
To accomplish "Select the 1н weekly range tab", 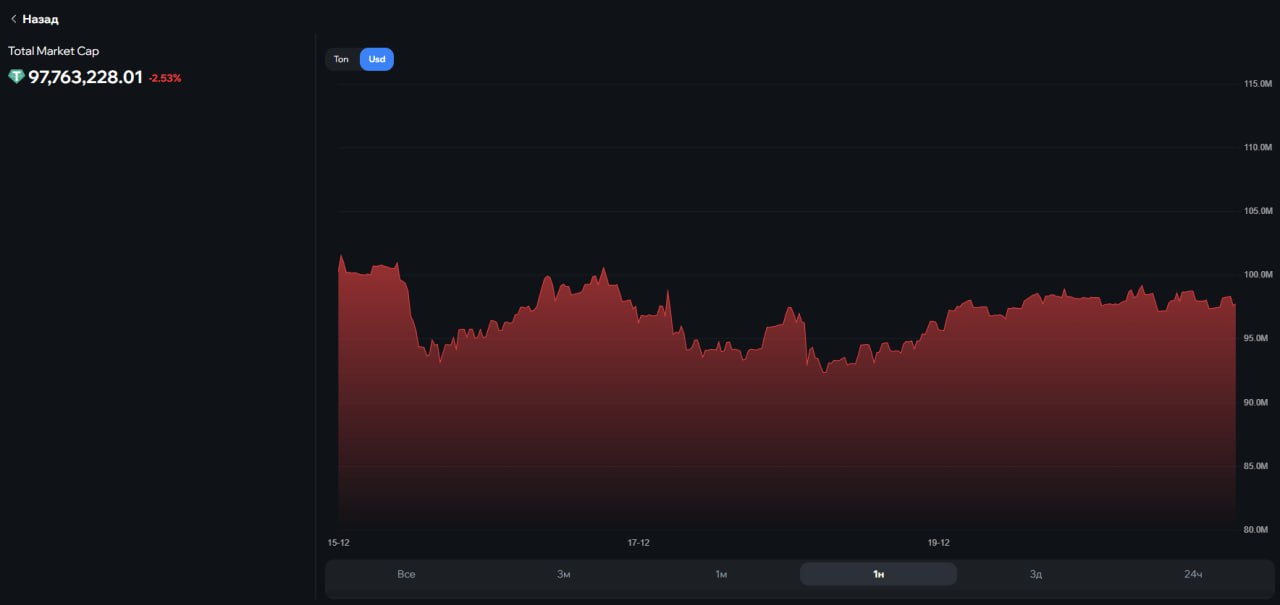I will point(878,574).
